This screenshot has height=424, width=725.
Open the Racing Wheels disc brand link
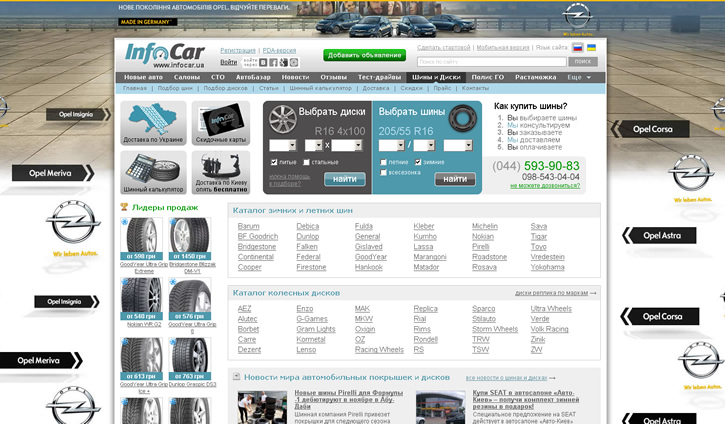pyautogui.click(x=379, y=350)
